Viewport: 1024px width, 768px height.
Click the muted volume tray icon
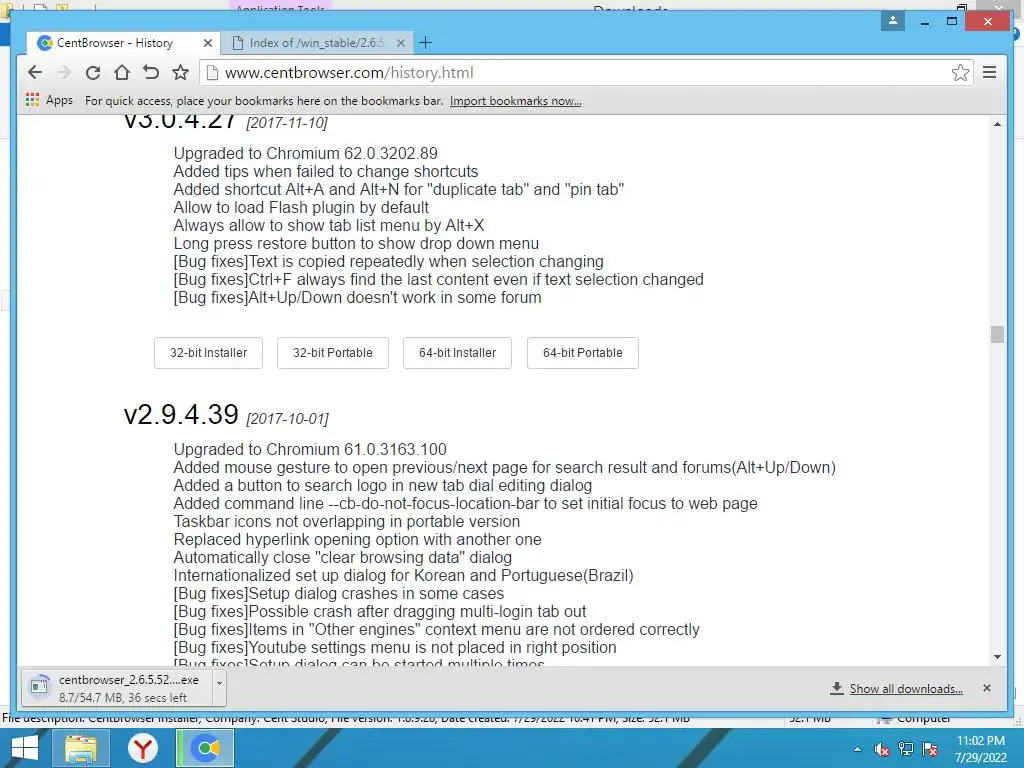pos(882,749)
